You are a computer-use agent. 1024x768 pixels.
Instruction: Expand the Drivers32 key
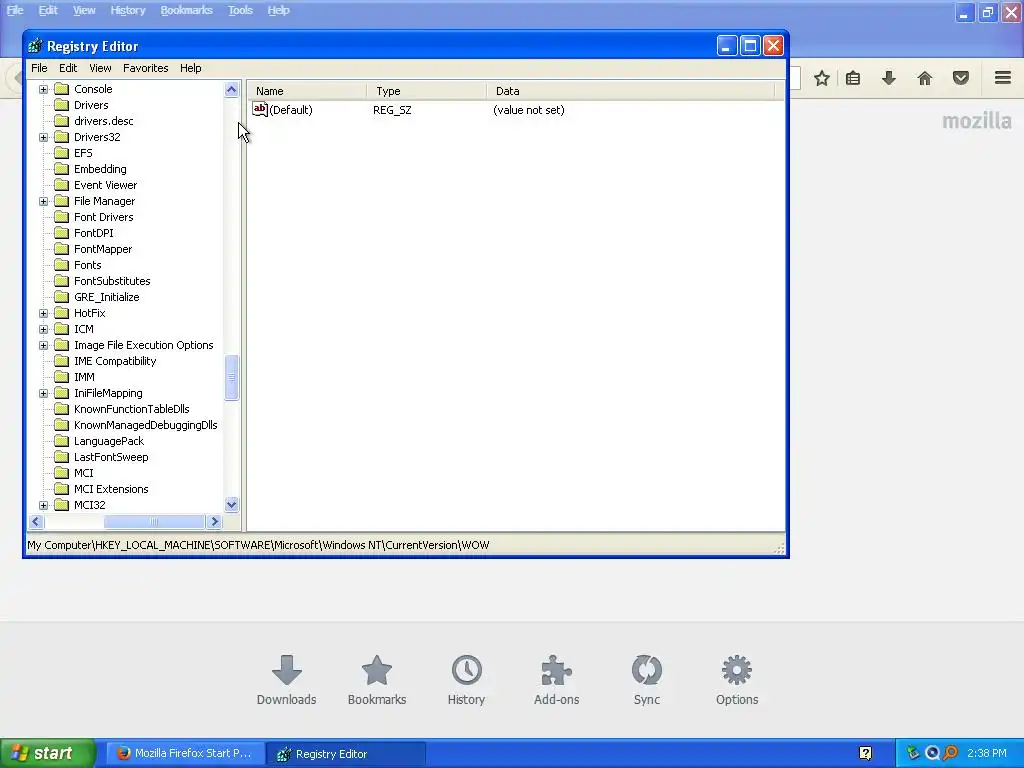click(x=43, y=137)
